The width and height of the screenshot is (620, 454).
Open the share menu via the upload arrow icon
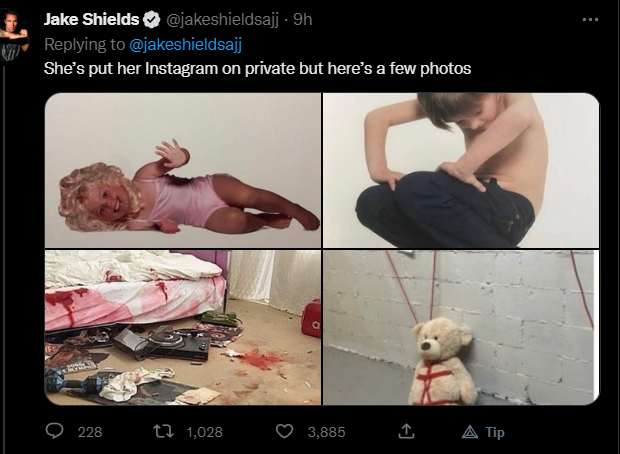pos(406,431)
